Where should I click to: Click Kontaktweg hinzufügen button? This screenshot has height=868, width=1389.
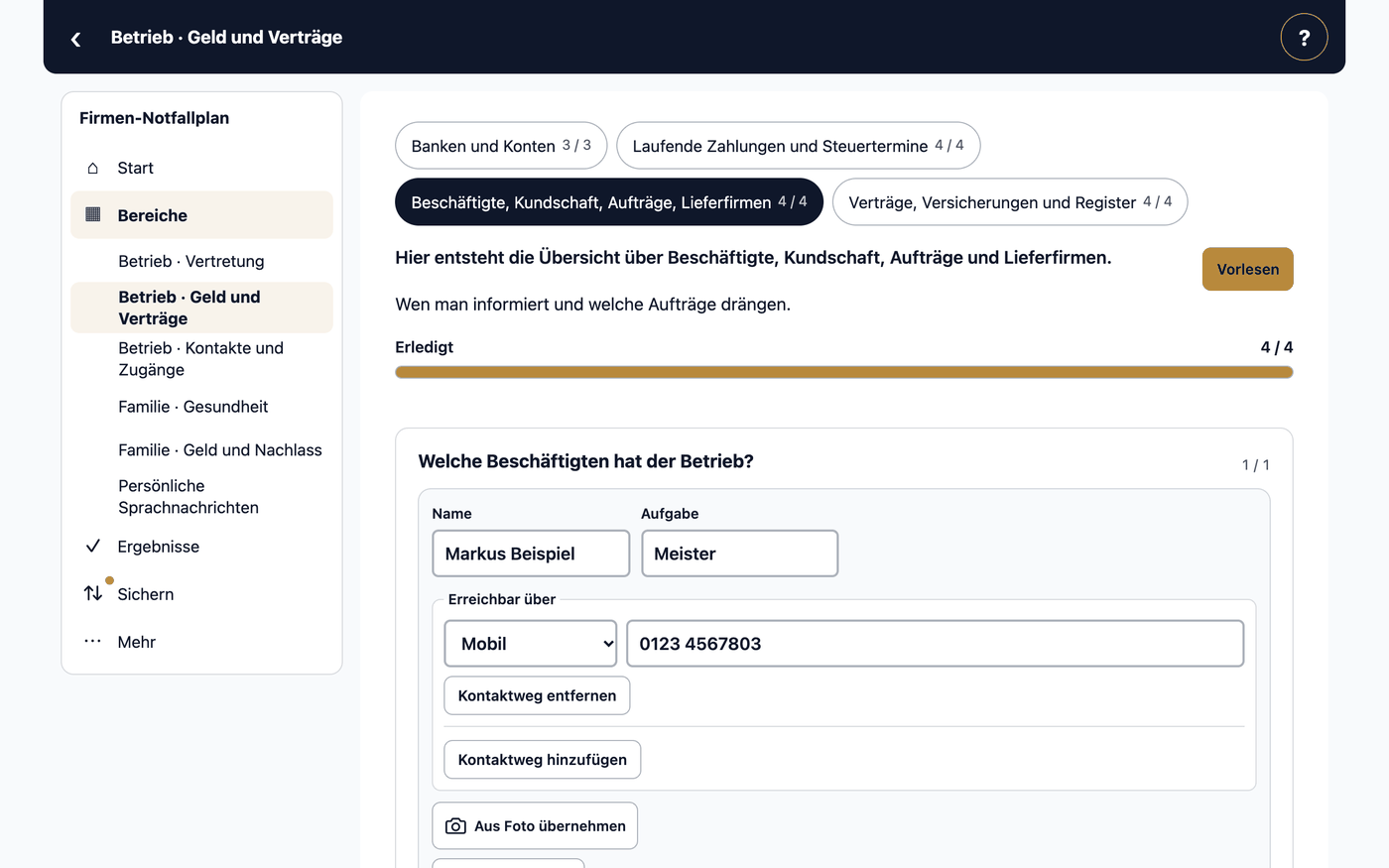(x=542, y=760)
